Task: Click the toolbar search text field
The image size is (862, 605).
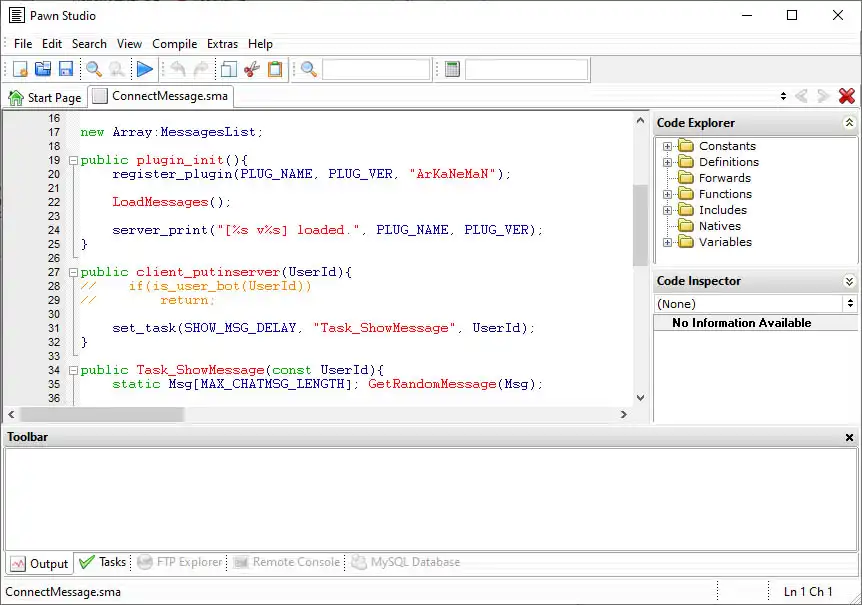Action: point(376,69)
